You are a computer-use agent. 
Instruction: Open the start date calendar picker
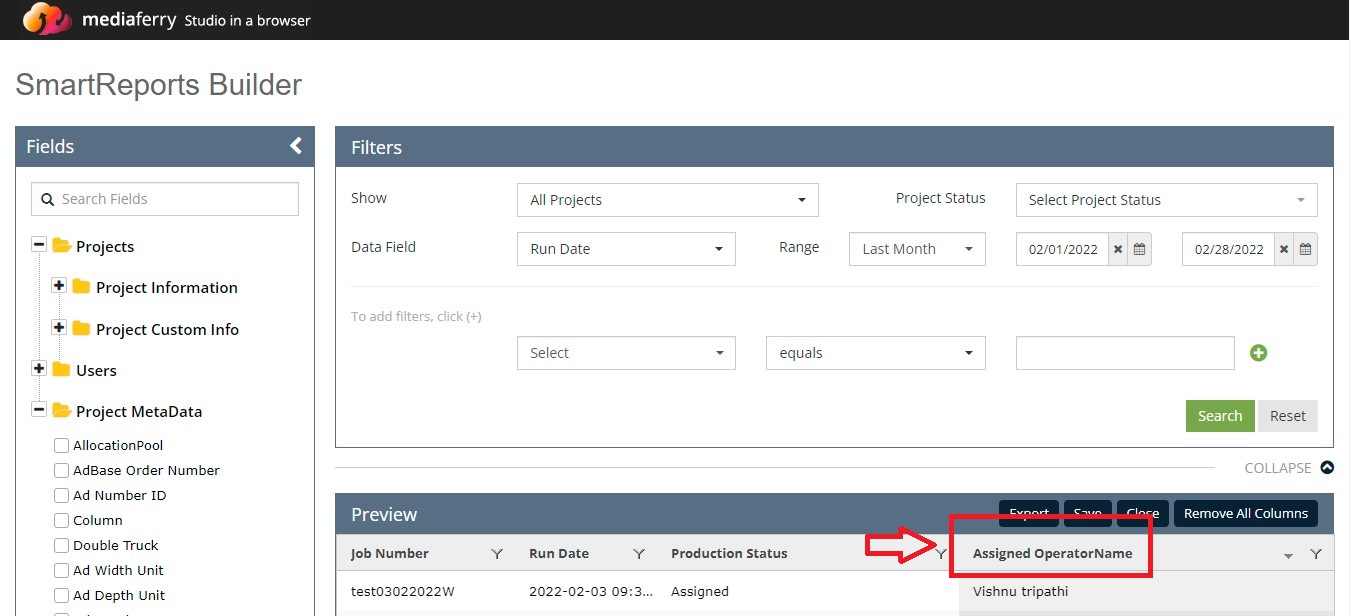1139,249
